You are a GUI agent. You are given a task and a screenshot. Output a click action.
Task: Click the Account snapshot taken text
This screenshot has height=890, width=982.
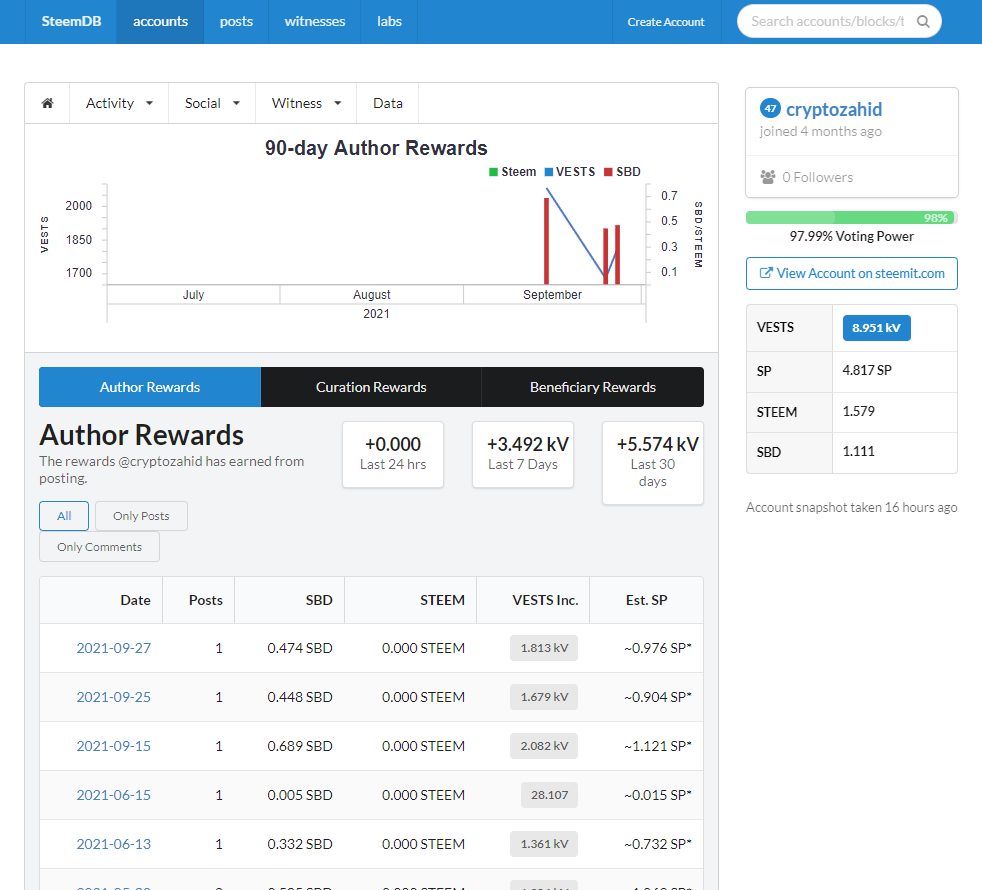pyautogui.click(x=852, y=507)
